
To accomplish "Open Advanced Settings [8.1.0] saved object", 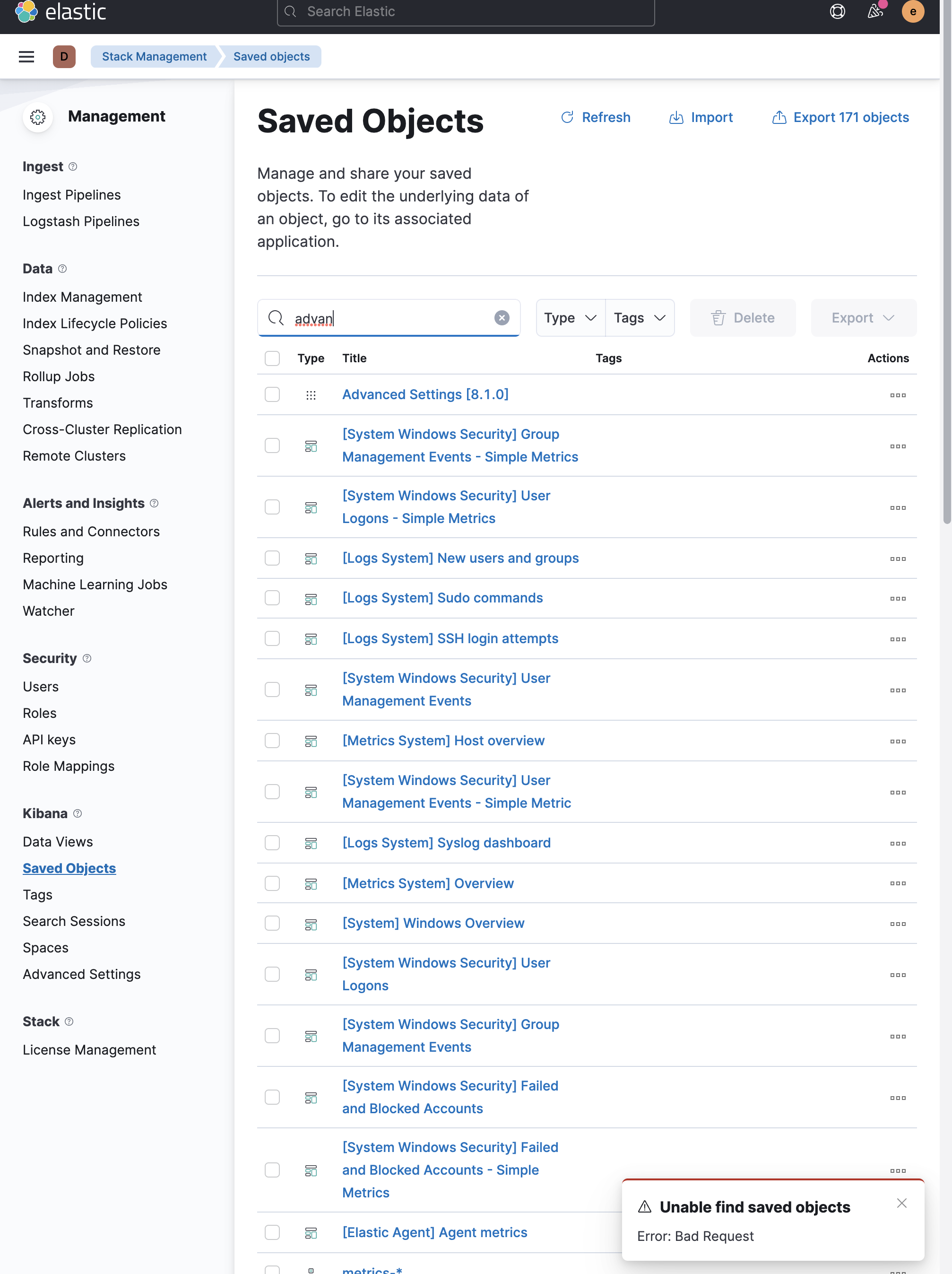I will point(425,394).
